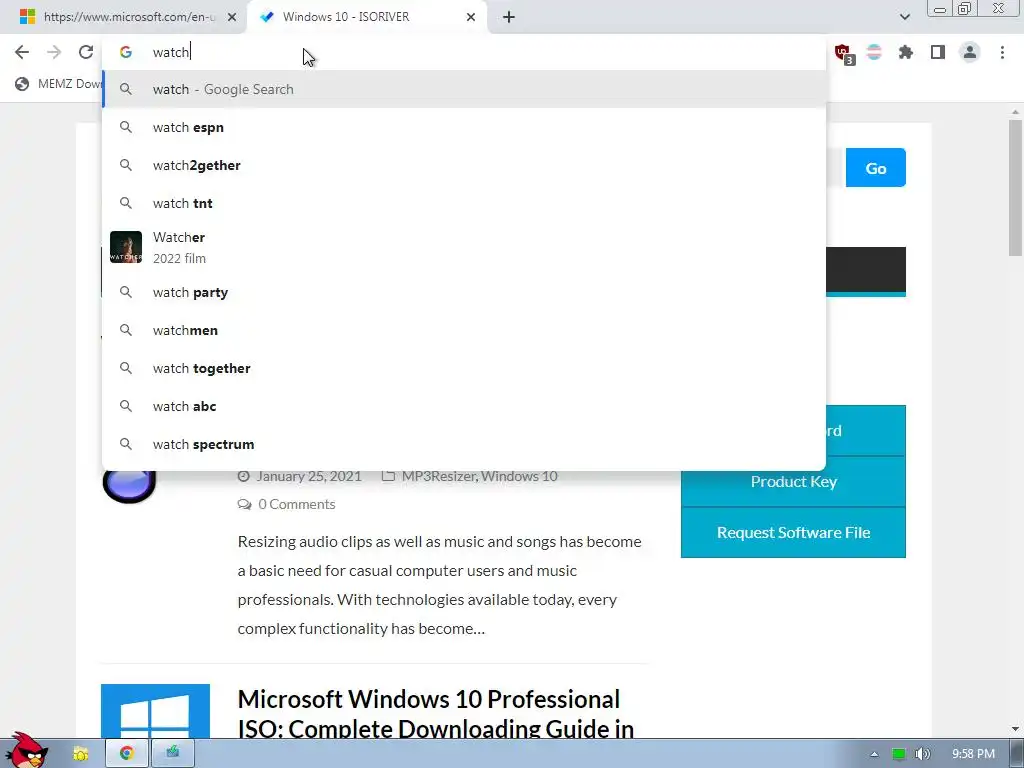1024x768 pixels.
Task: Click the Watcher film poster thumbnail
Action: 125,247
